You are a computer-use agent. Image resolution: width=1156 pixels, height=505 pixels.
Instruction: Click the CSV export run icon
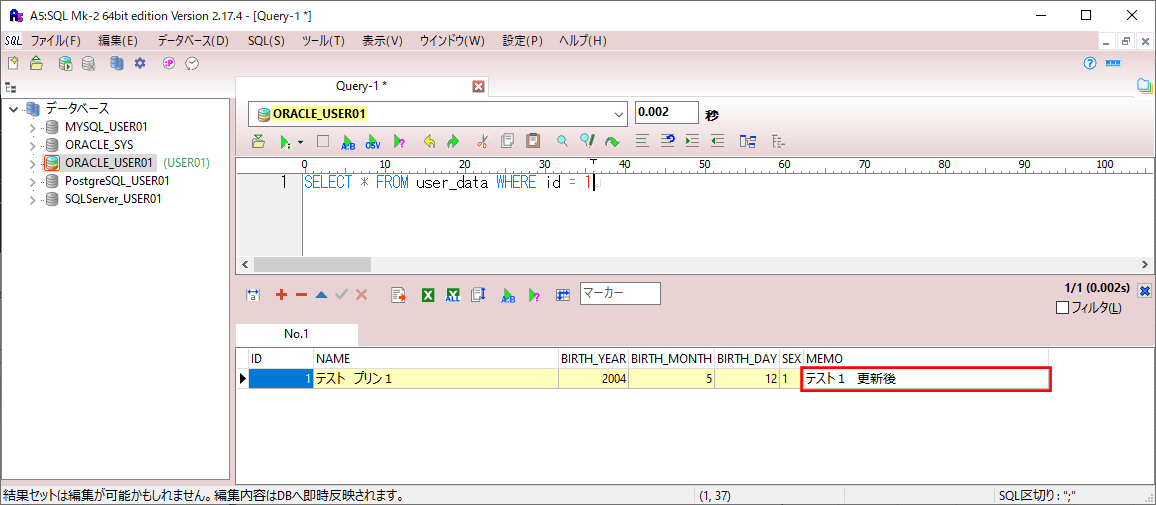coord(373,140)
